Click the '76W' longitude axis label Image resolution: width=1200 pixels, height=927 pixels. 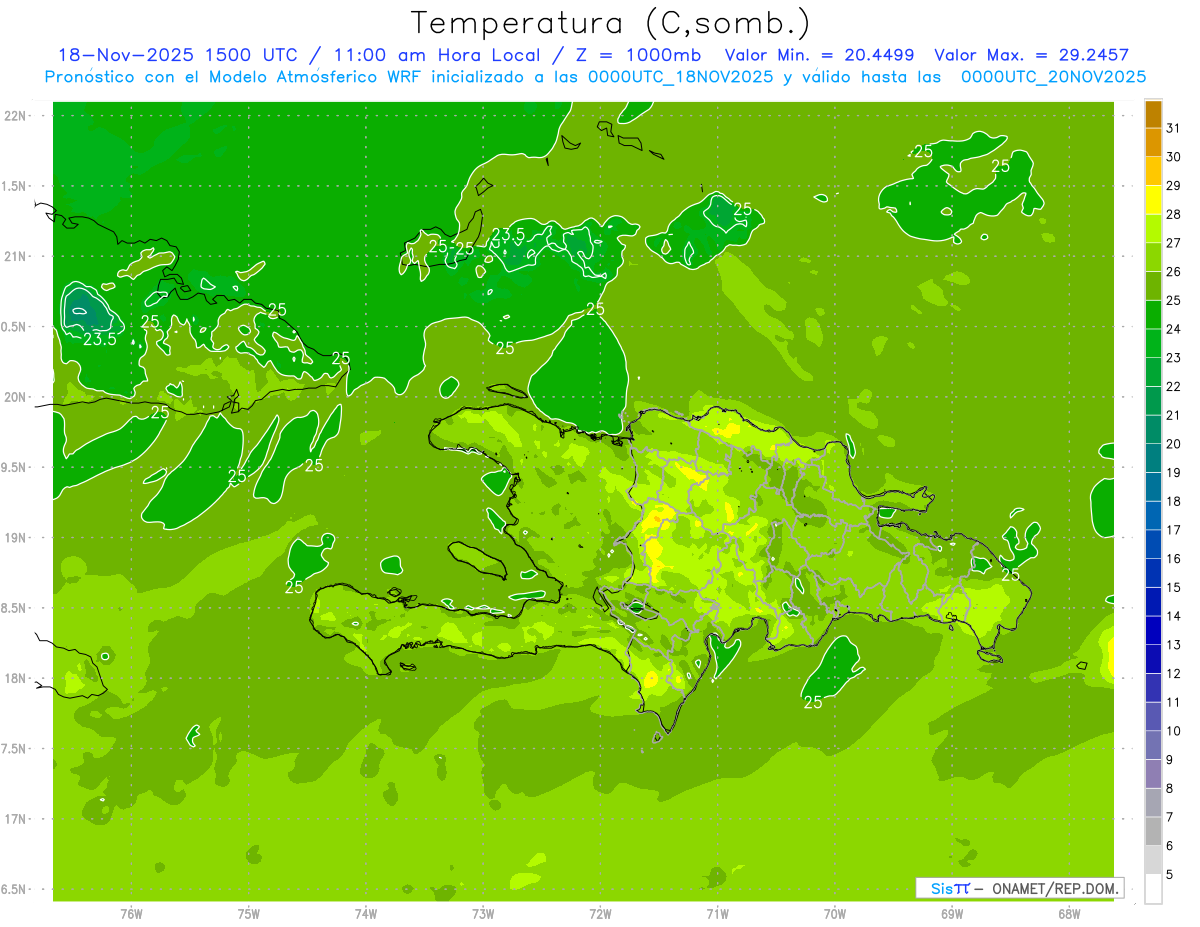pyautogui.click(x=131, y=914)
